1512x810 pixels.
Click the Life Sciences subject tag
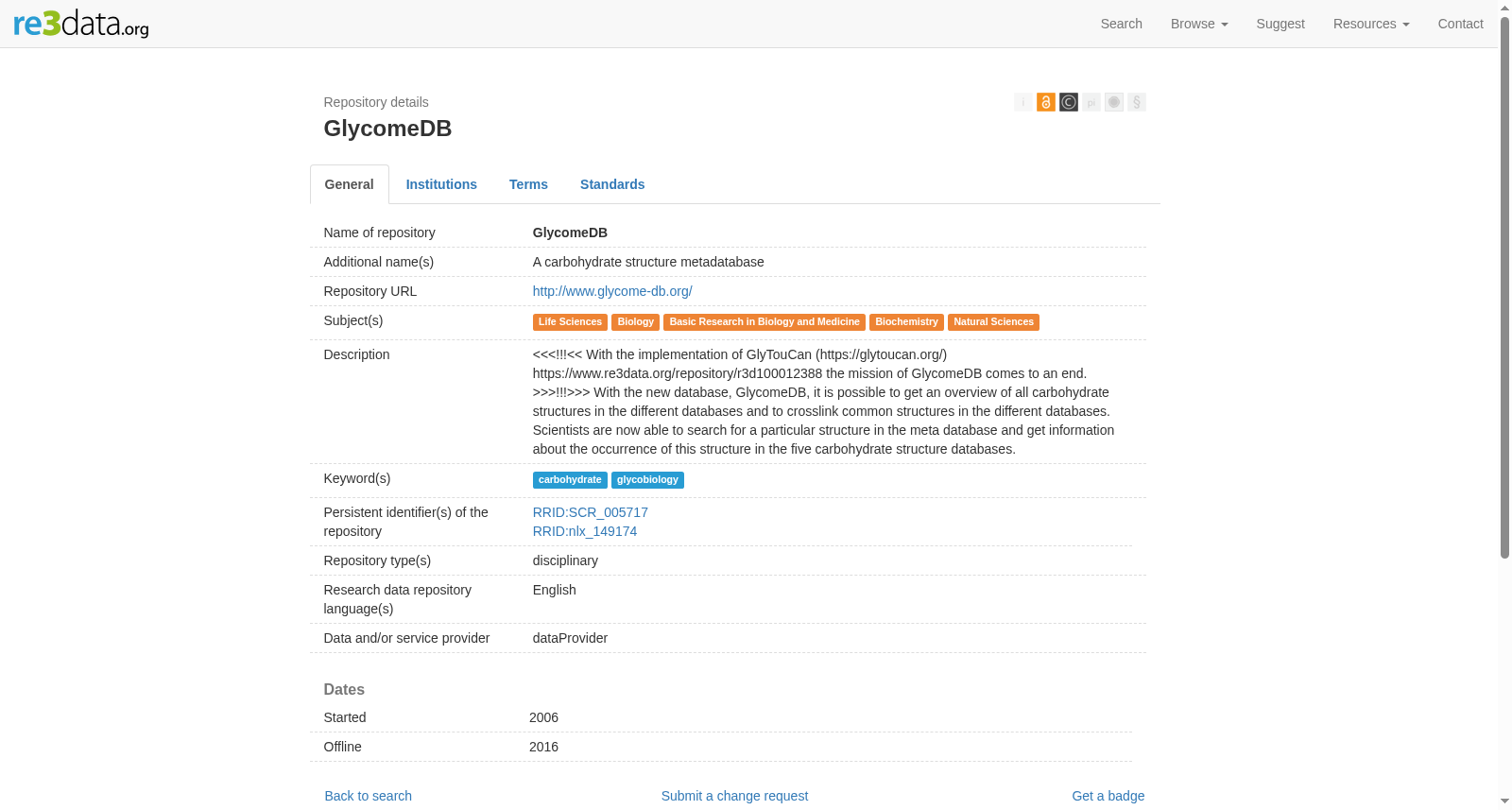[x=570, y=322]
